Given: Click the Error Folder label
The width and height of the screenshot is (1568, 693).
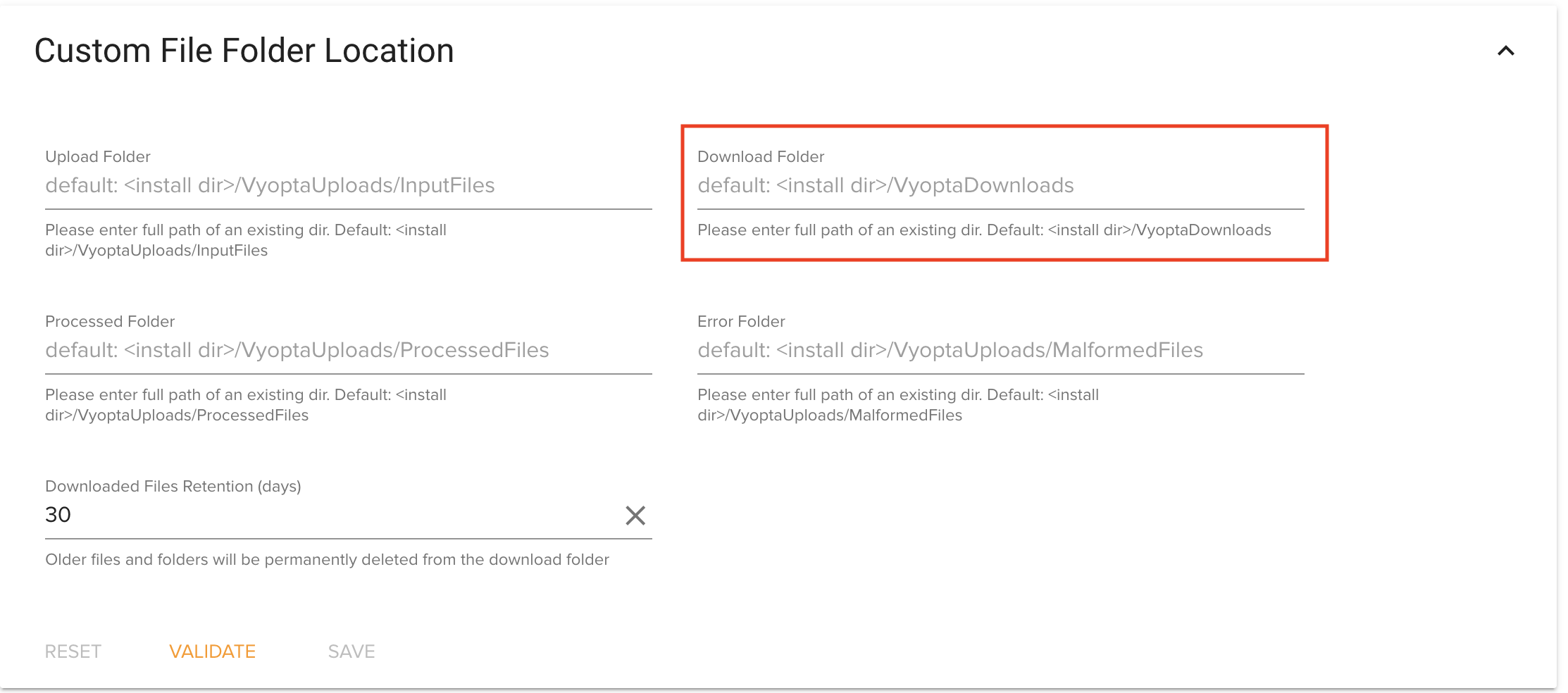Looking at the screenshot, I should (x=741, y=321).
